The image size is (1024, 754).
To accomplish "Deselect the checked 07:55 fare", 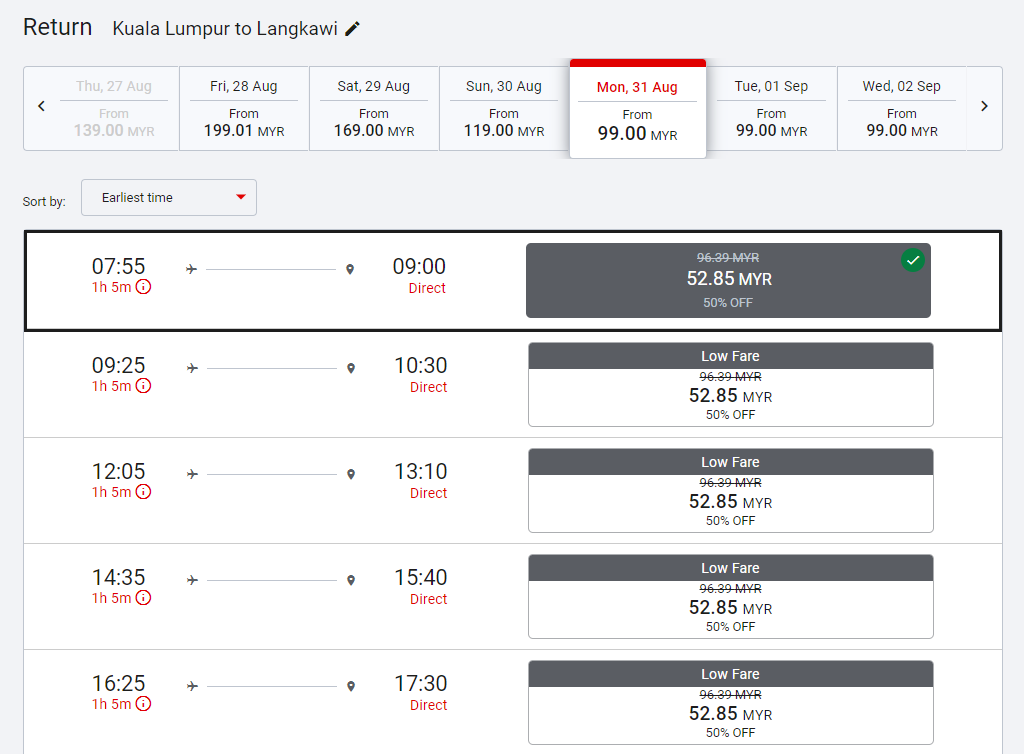I will click(912, 261).
